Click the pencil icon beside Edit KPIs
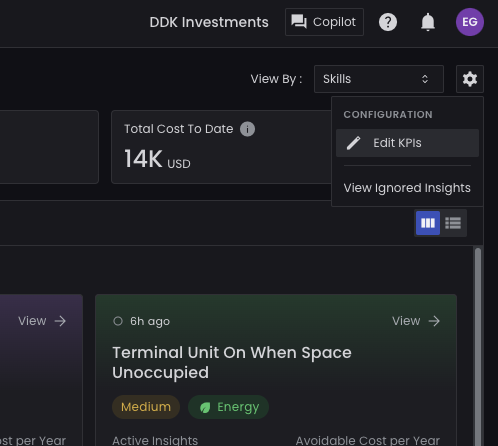 click(x=353, y=143)
